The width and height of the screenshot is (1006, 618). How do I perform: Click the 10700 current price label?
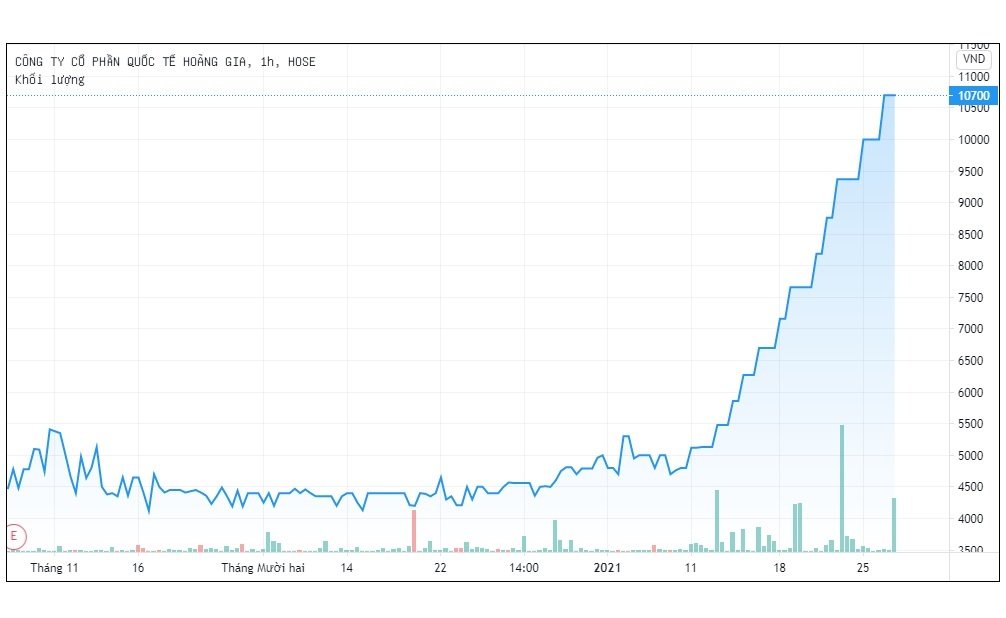pos(973,96)
